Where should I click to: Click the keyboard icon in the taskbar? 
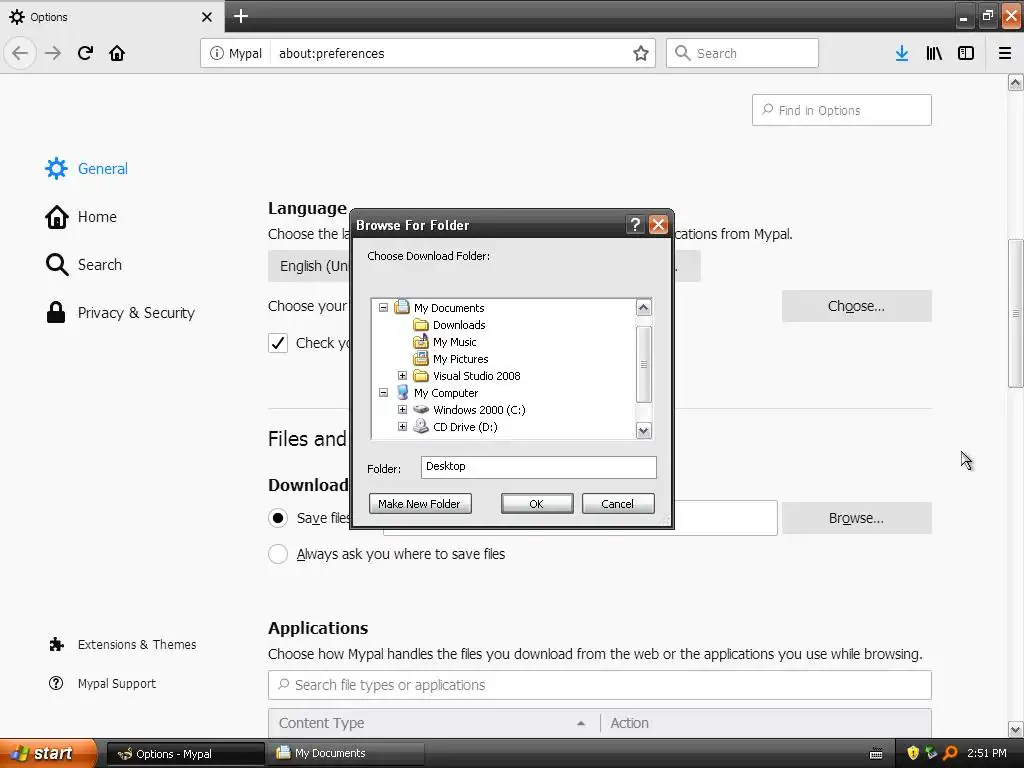coord(876,754)
